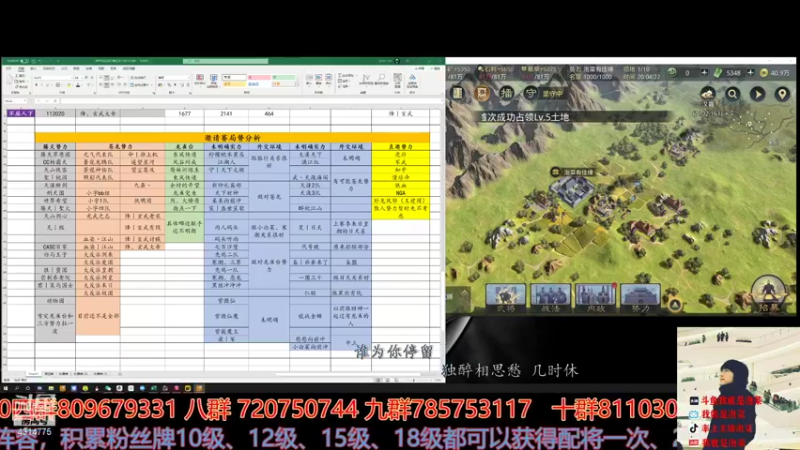Click the gold coin 40.9万 icon
The width and height of the screenshot is (800, 450).
[x=764, y=73]
